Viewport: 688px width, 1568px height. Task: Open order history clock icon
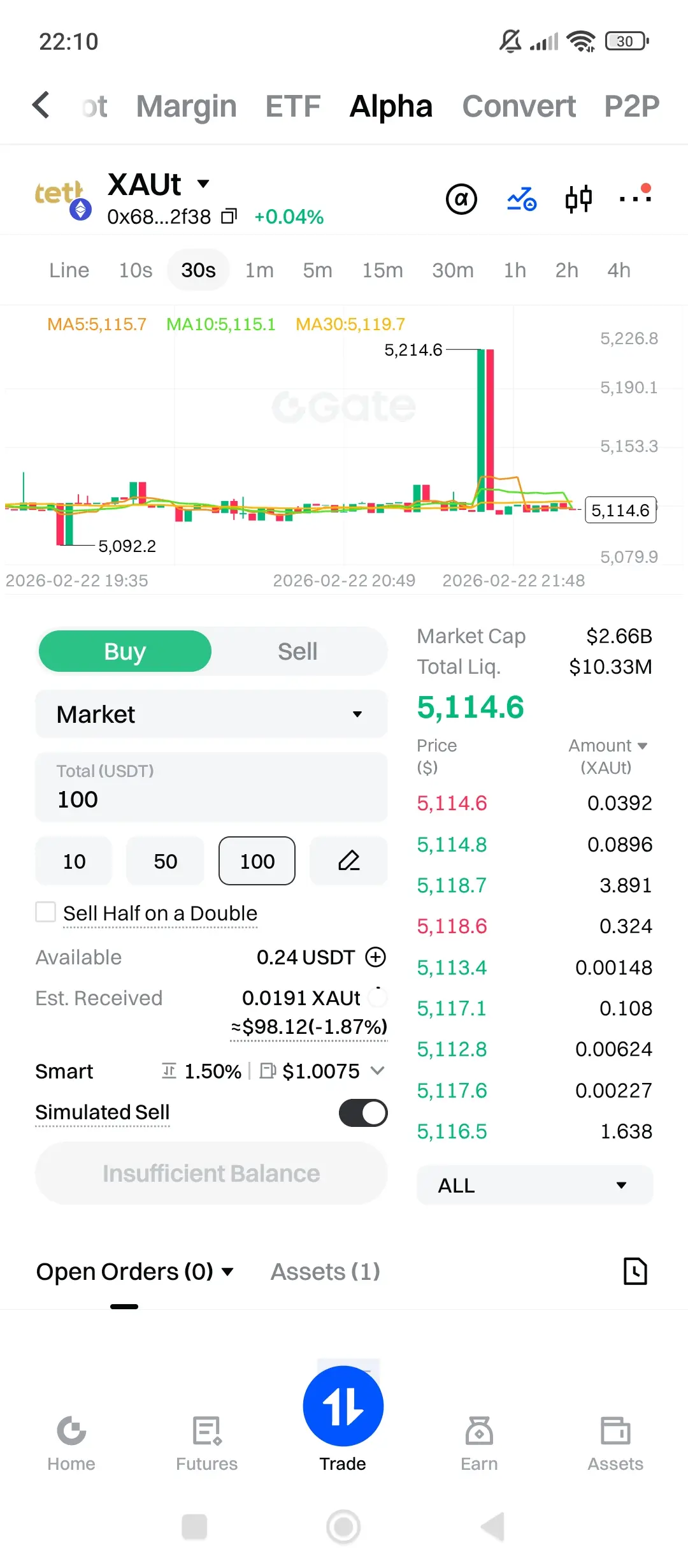tap(634, 1271)
